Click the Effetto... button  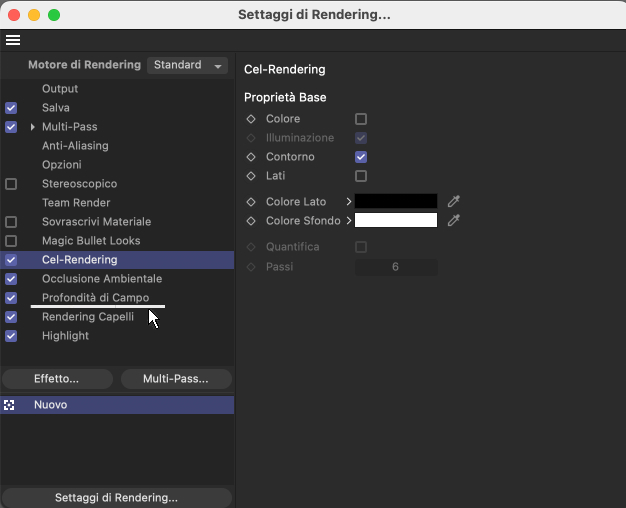pyautogui.click(x=57, y=379)
